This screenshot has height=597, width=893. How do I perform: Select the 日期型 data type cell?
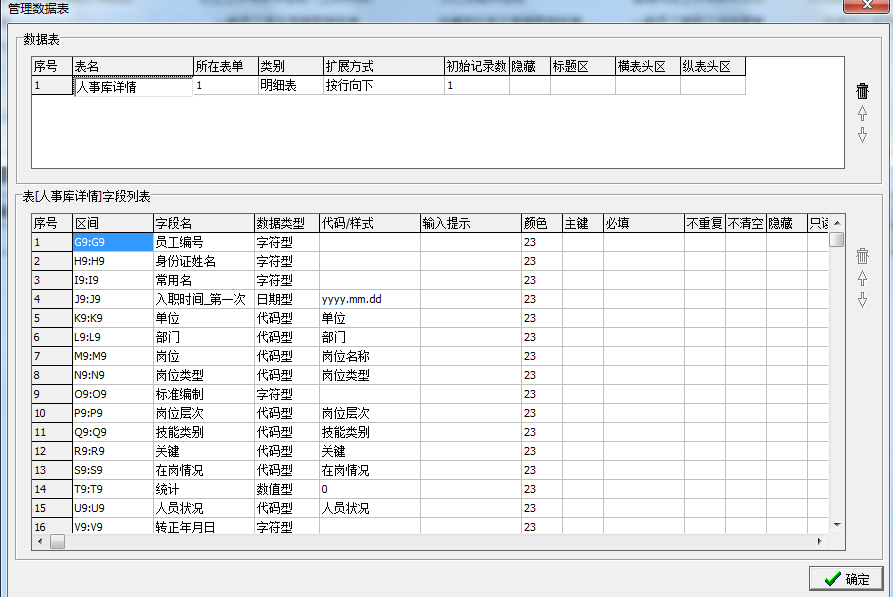pyautogui.click(x=286, y=299)
